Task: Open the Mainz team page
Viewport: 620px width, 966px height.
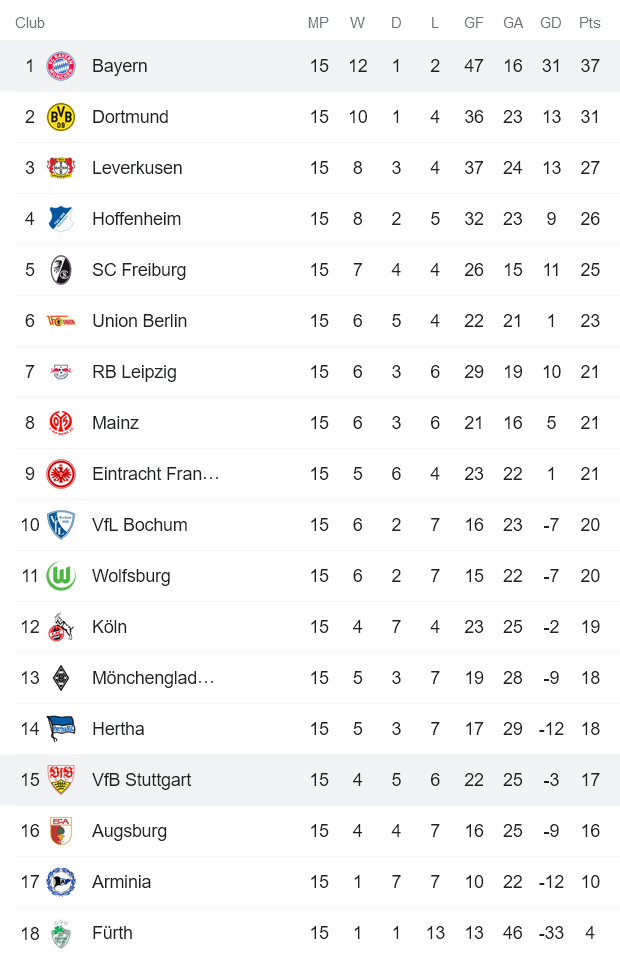Action: 115,422
